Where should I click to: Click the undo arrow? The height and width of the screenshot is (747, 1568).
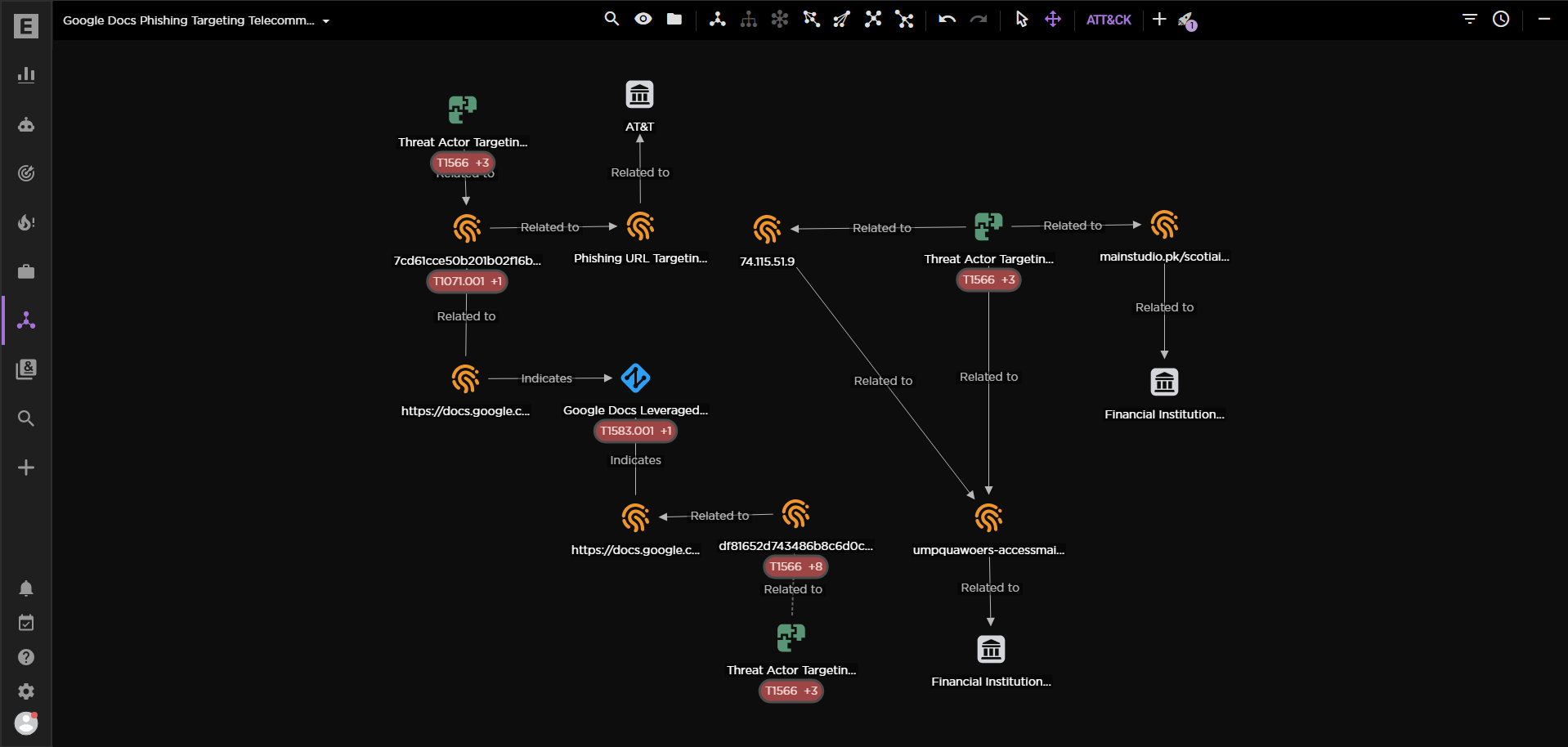coord(947,19)
